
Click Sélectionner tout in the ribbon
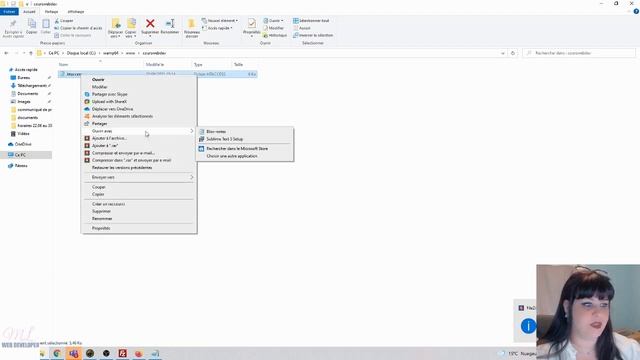pyautogui.click(x=311, y=20)
